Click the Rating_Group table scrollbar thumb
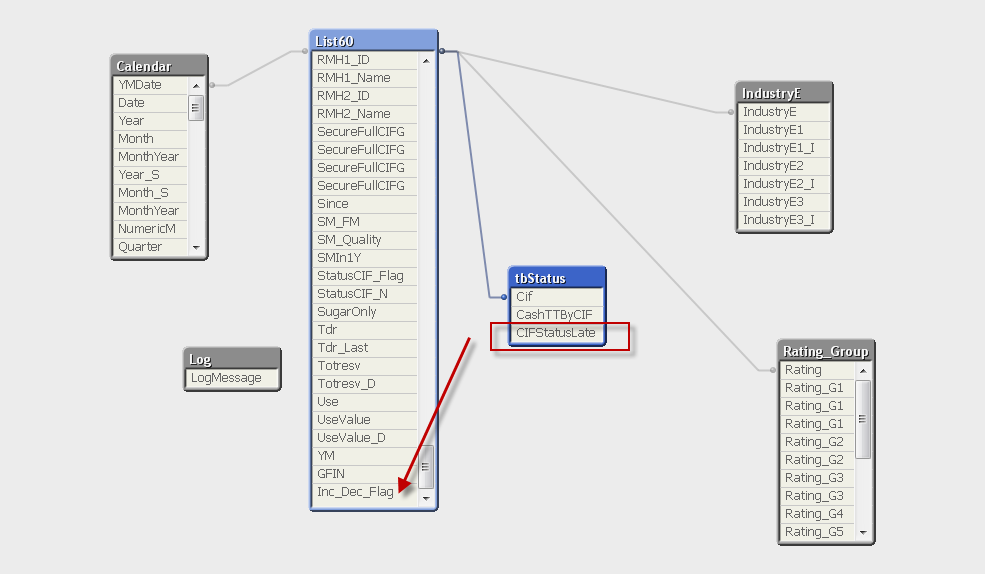This screenshot has height=574, width=985. (x=863, y=420)
